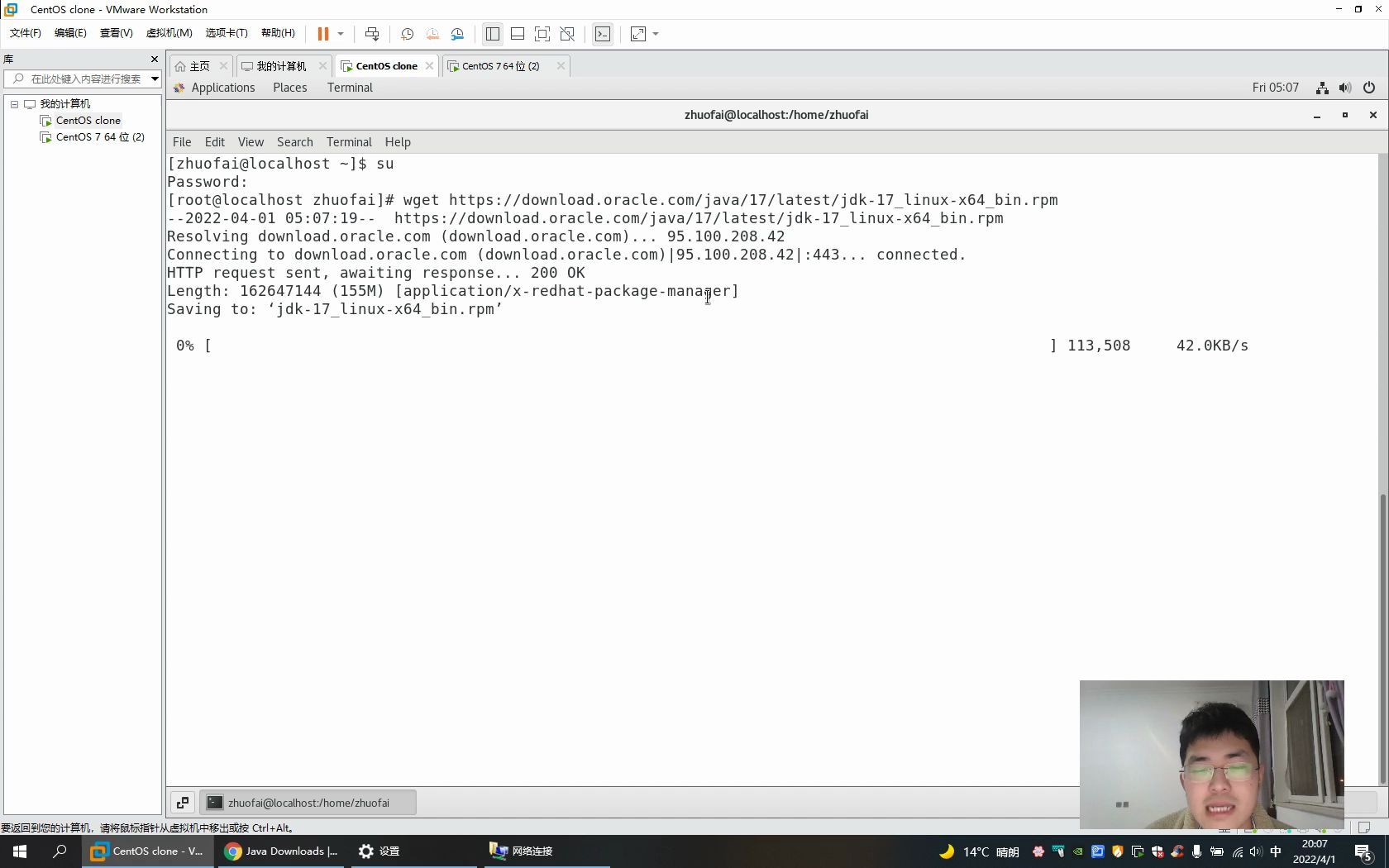The image size is (1389, 868).
Task: Open the guest network status menu
Action: pyautogui.click(x=1321, y=88)
